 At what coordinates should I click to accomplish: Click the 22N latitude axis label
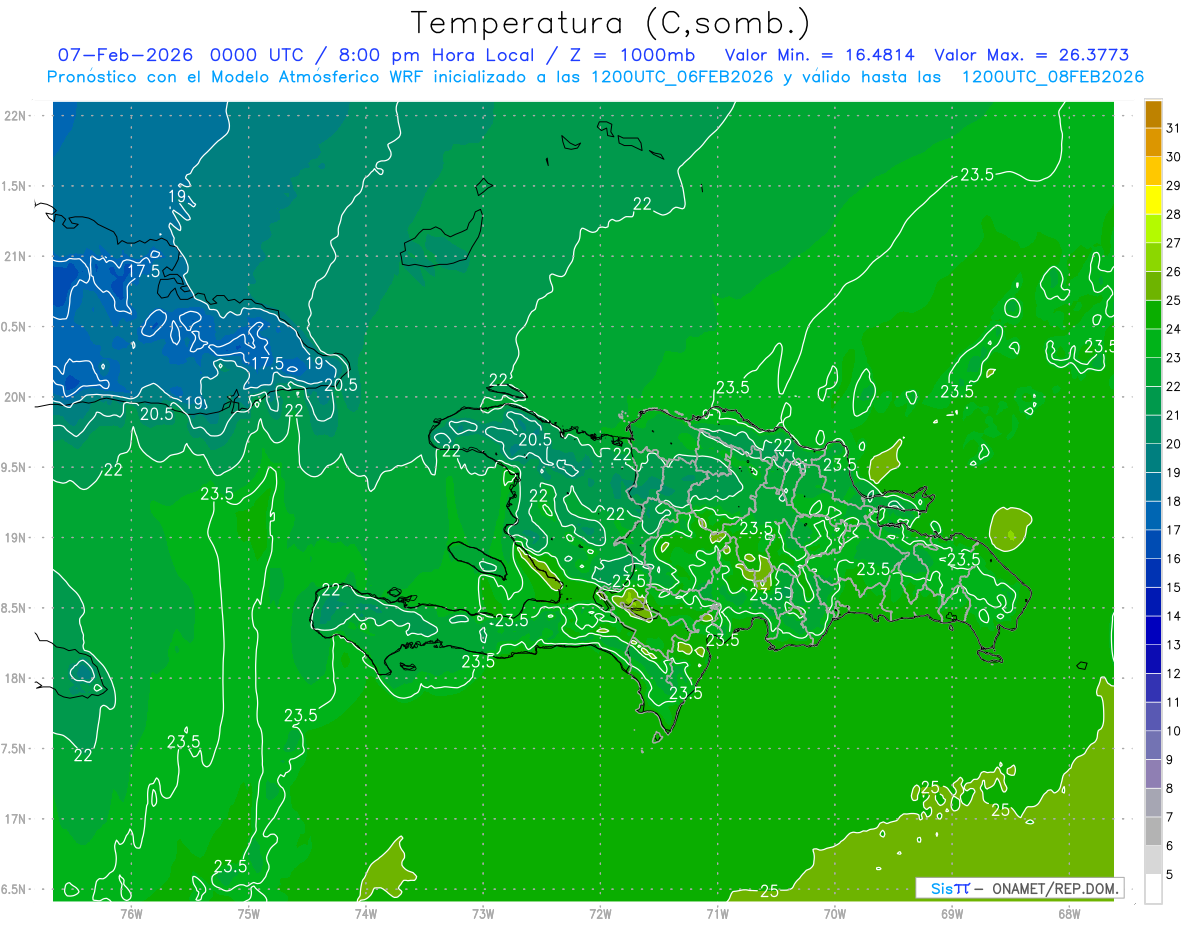point(15,115)
